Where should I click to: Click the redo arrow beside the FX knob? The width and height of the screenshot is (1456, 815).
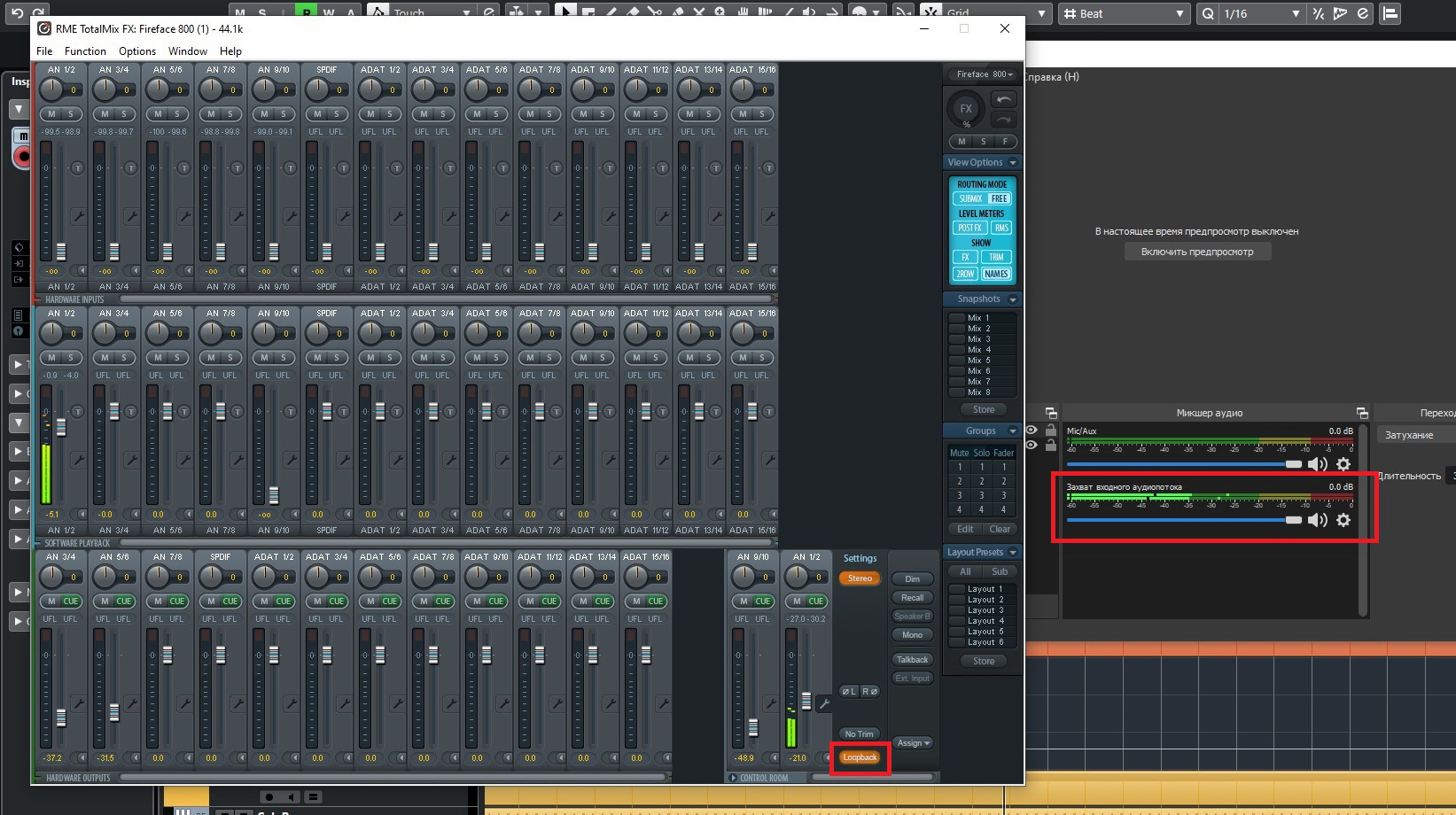pyautogui.click(x=1003, y=120)
